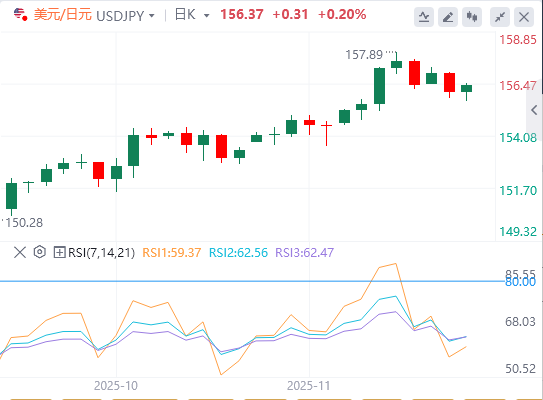Open RSI settings hexagon icon

point(40,252)
